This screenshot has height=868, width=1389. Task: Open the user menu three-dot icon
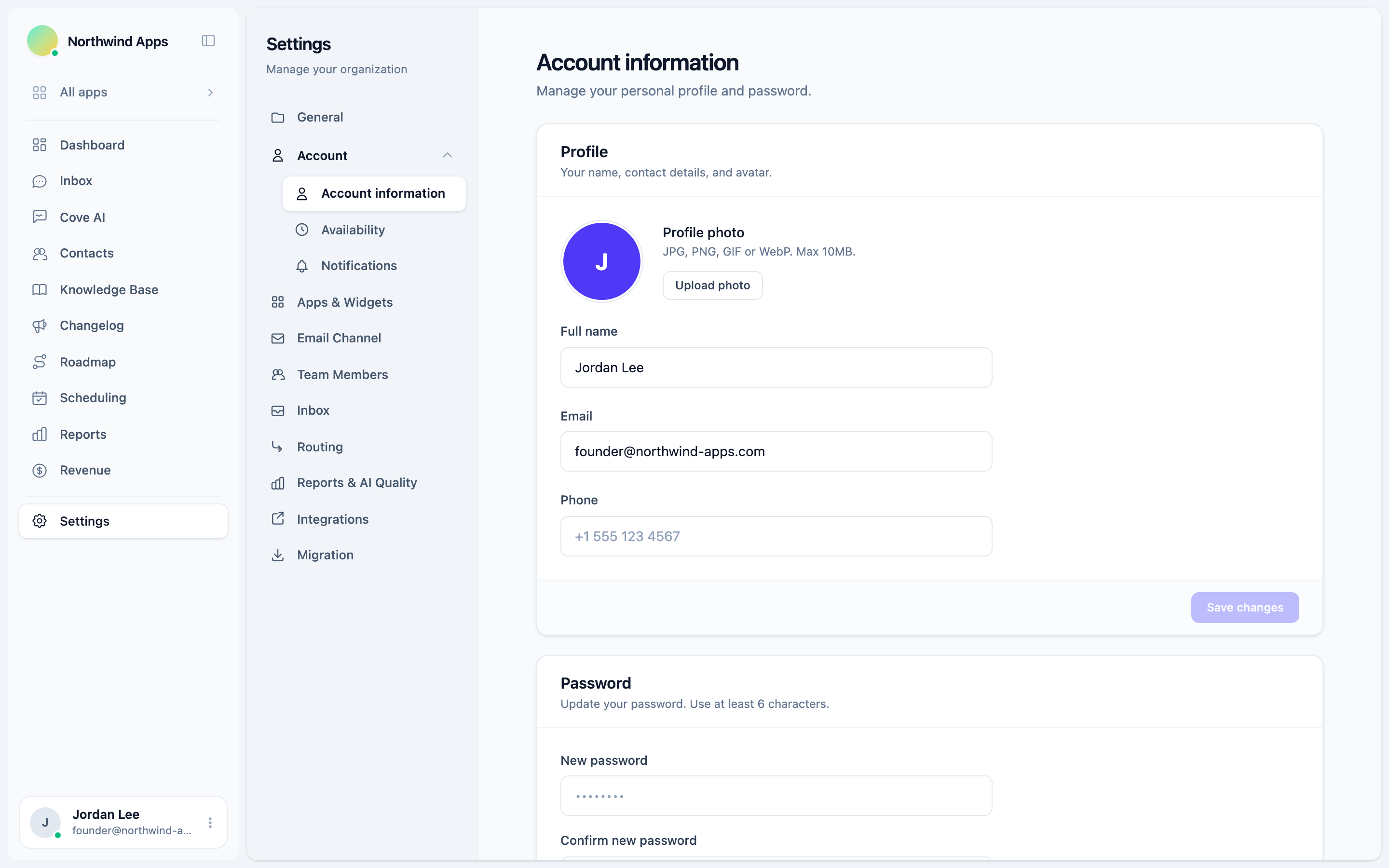(210, 823)
